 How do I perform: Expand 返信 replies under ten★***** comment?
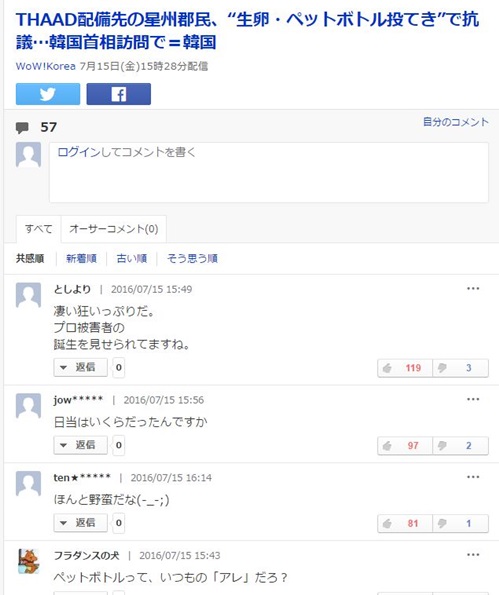tap(80, 523)
